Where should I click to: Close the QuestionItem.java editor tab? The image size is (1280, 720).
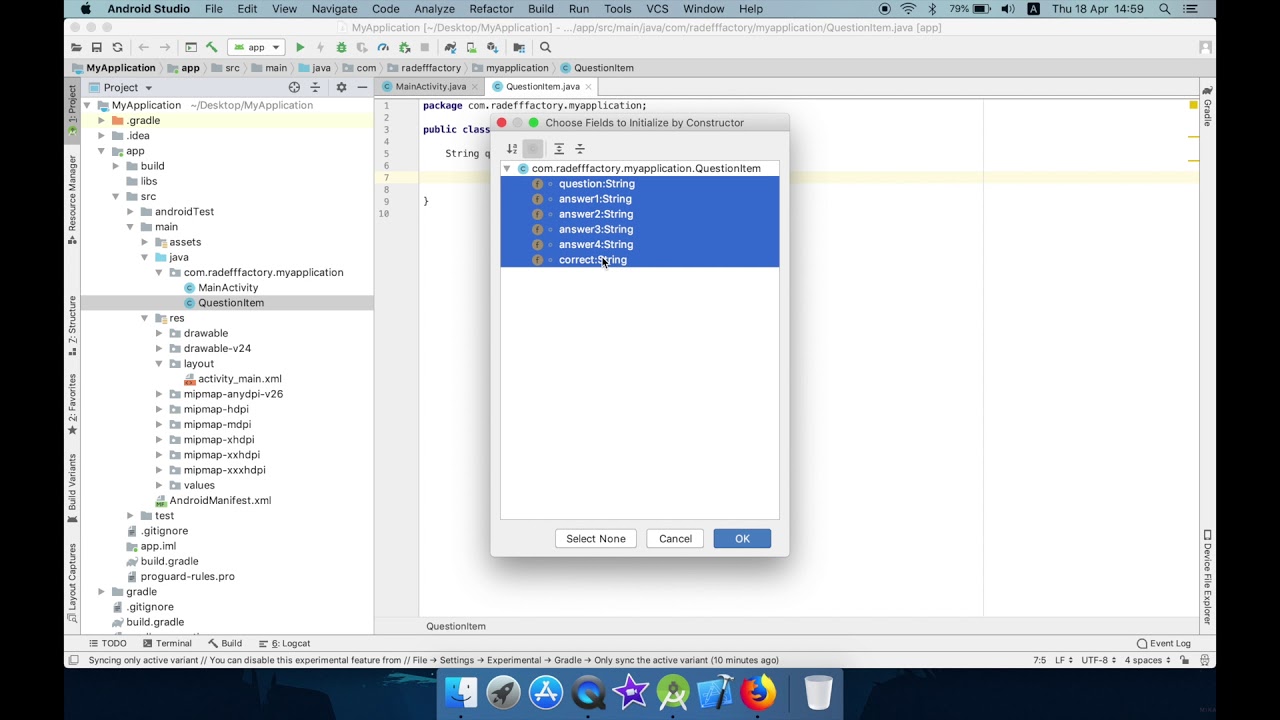click(x=588, y=87)
